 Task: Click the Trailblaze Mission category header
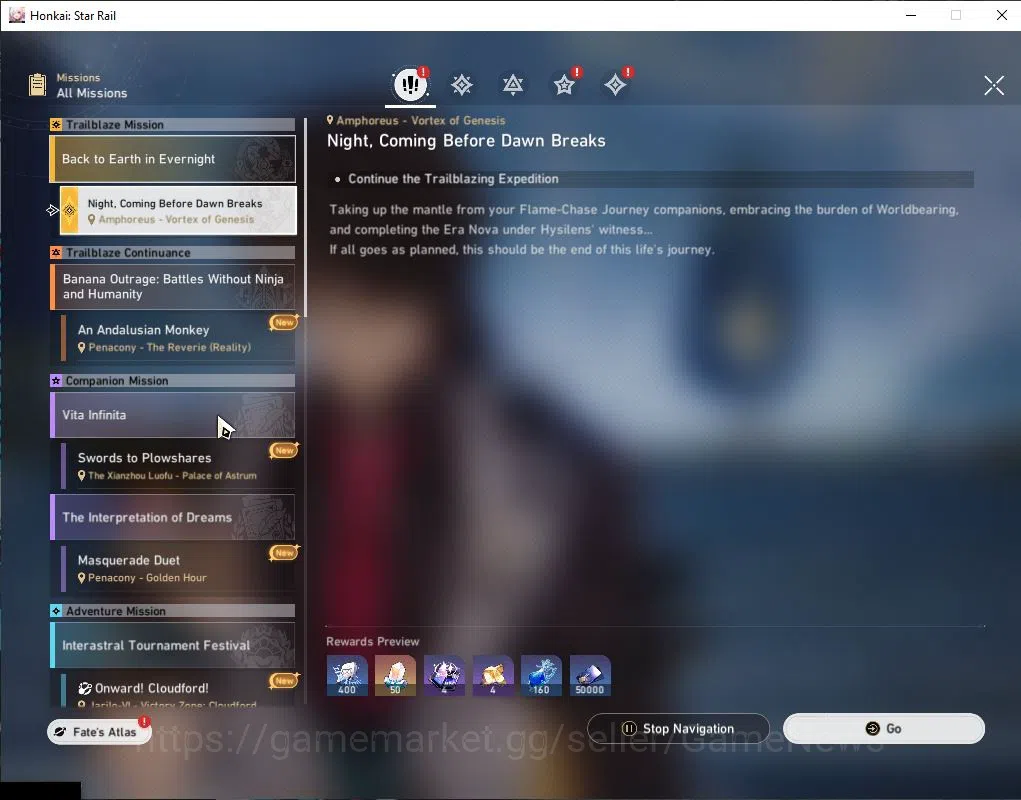click(173, 124)
